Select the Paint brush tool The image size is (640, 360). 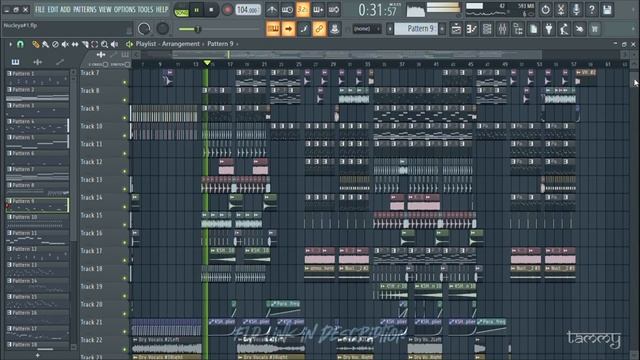pos(45,44)
